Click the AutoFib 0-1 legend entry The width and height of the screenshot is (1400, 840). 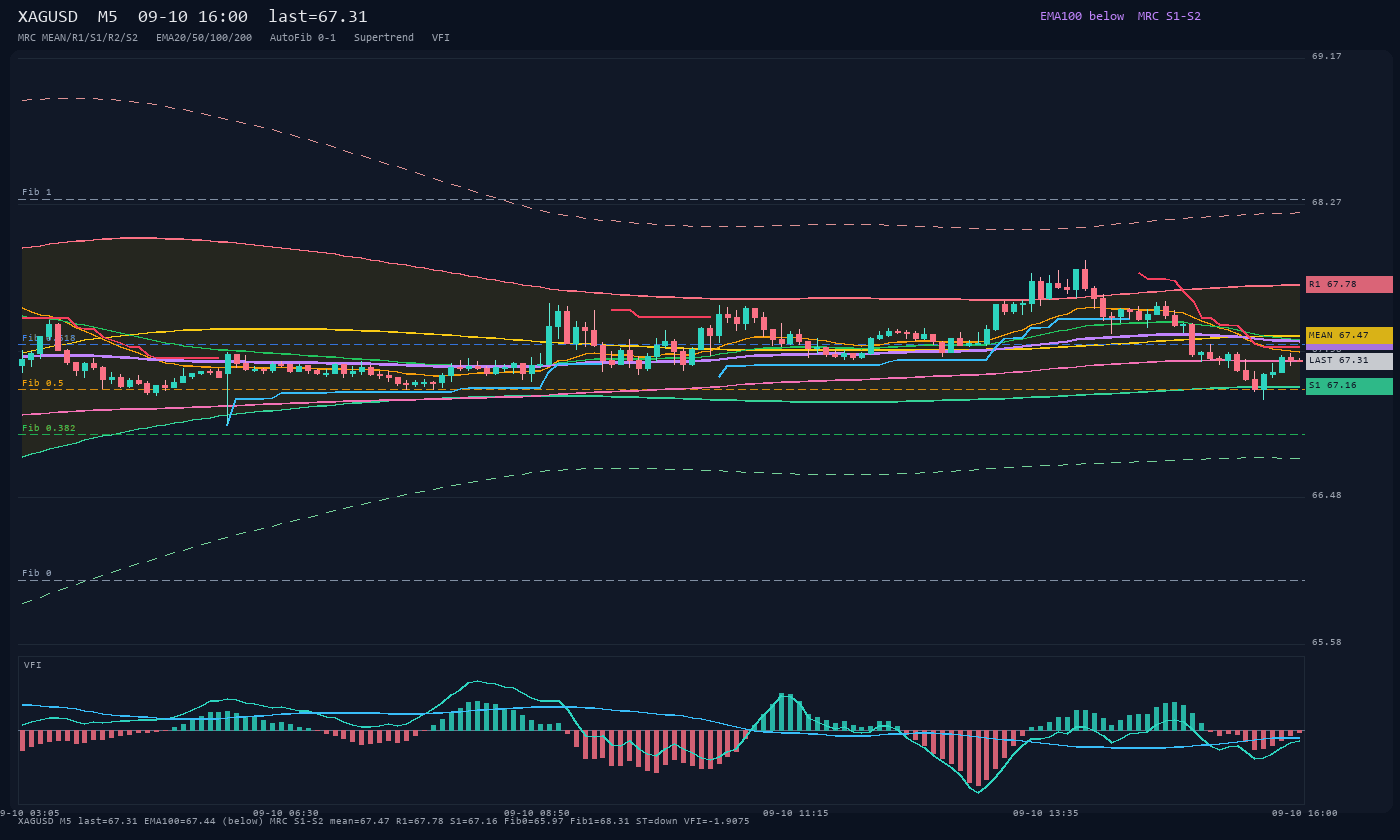coord(303,38)
